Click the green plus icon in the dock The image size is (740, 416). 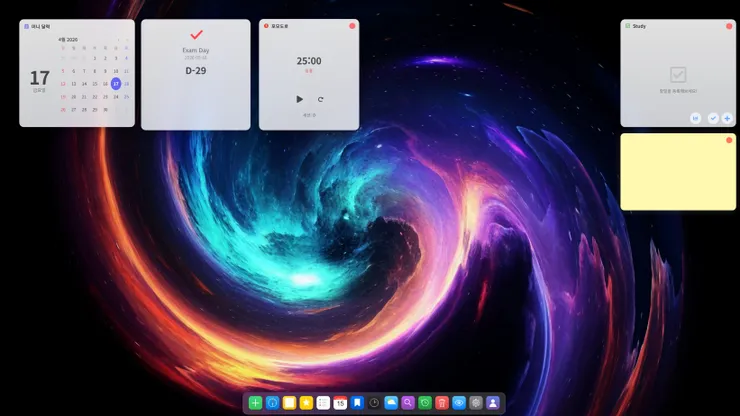pyautogui.click(x=255, y=403)
